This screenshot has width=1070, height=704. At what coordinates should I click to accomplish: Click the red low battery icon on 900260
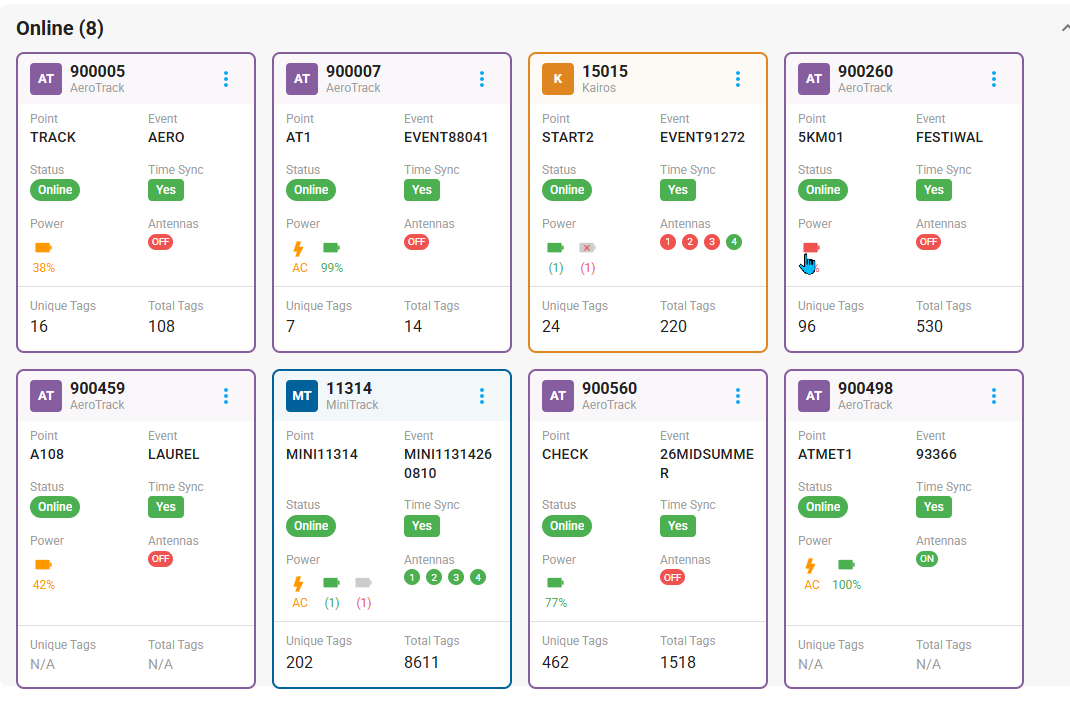click(811, 248)
